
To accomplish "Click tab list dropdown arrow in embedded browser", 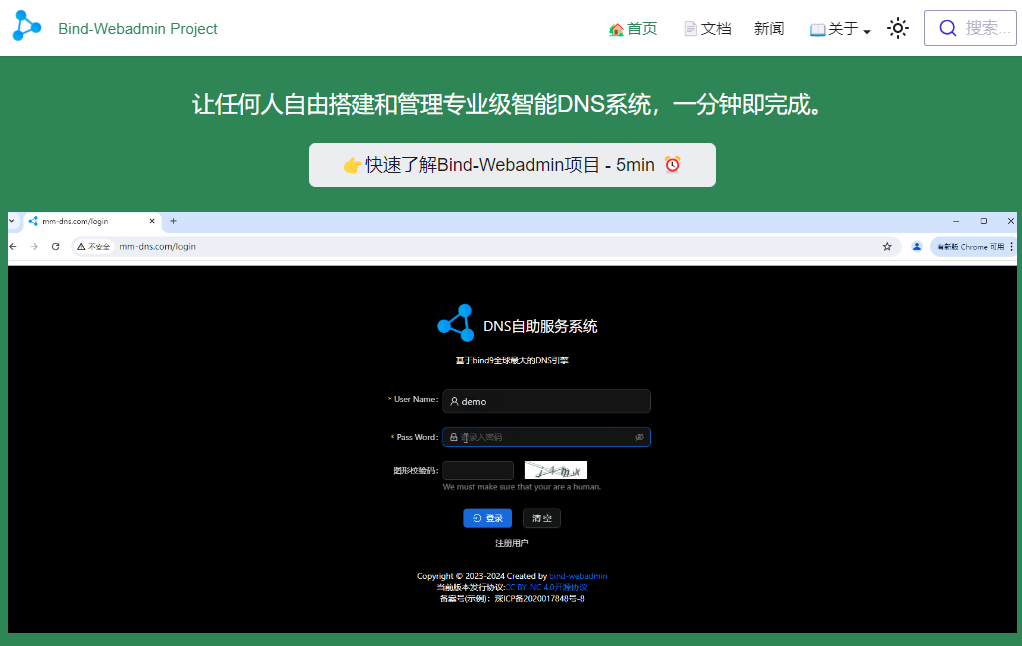I will [x=12, y=221].
